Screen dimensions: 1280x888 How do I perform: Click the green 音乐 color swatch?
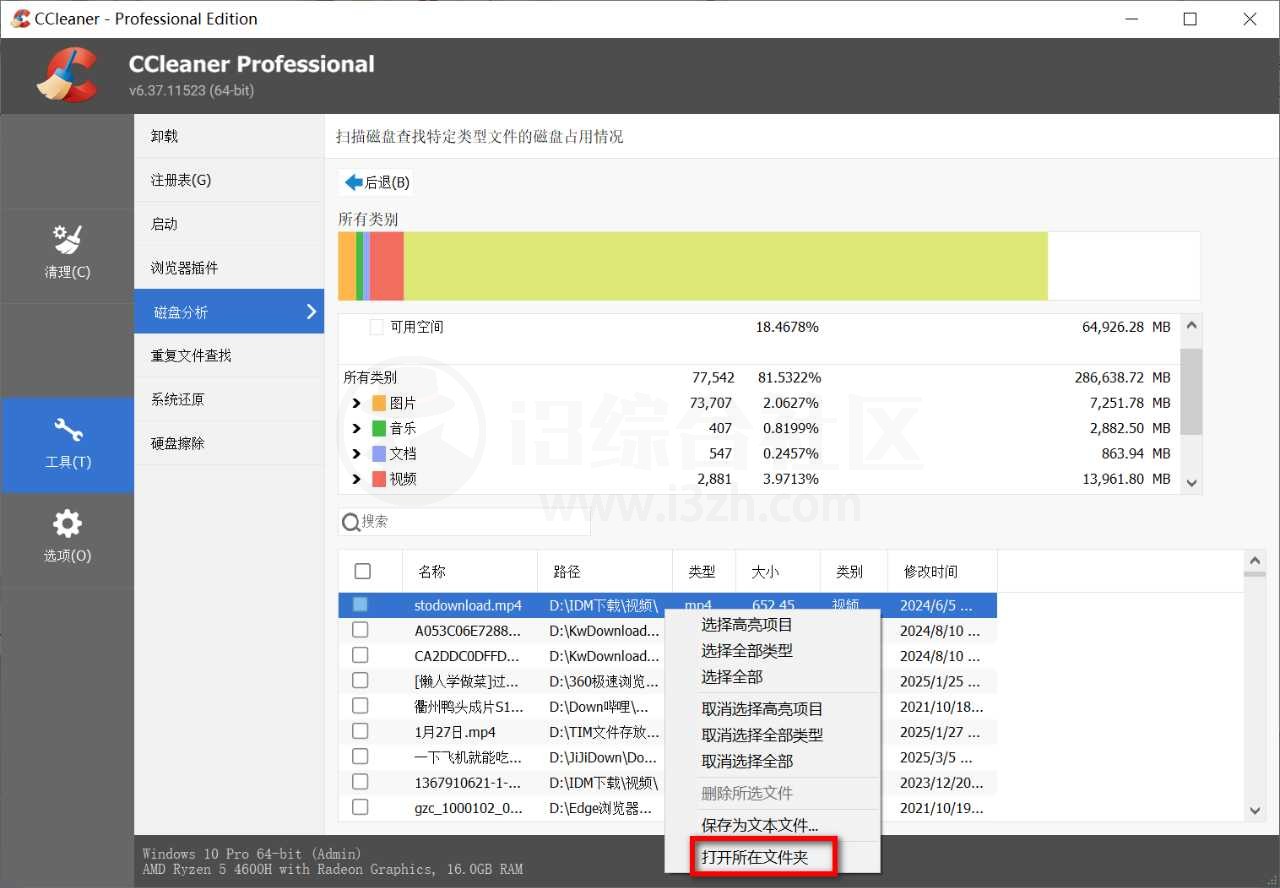point(379,428)
